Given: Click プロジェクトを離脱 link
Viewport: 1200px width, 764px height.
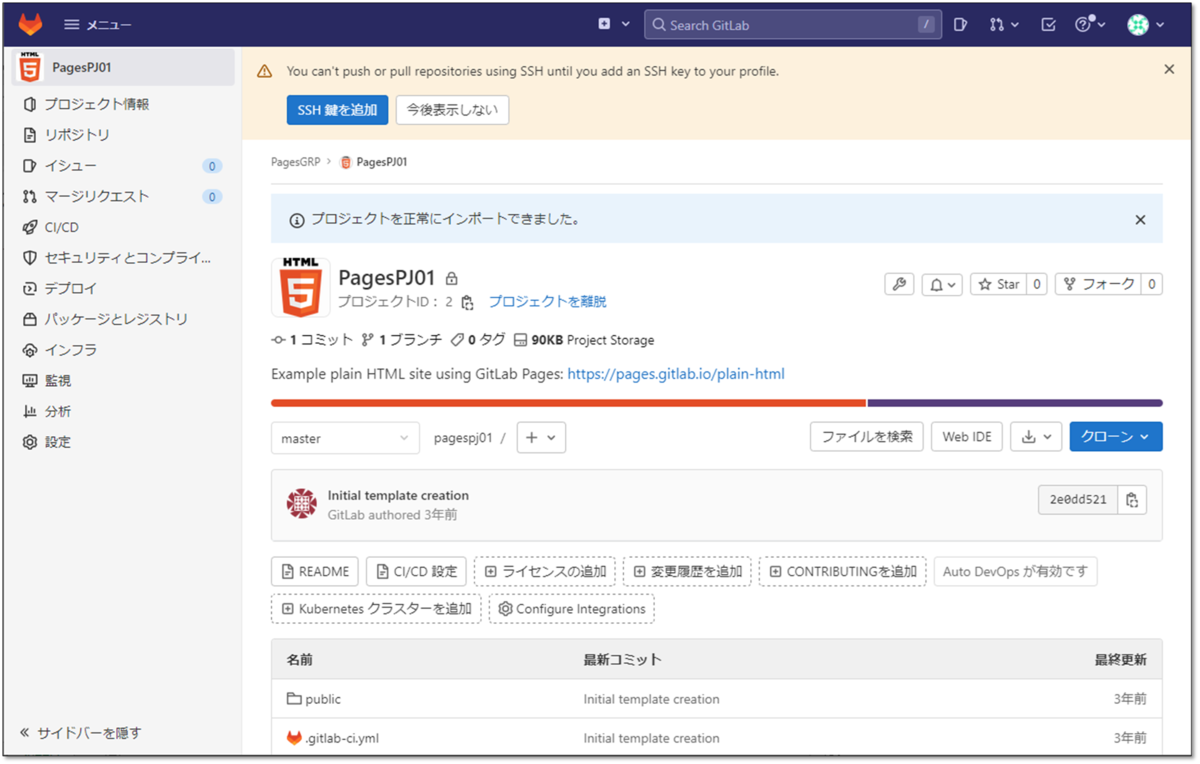Looking at the screenshot, I should 547,302.
